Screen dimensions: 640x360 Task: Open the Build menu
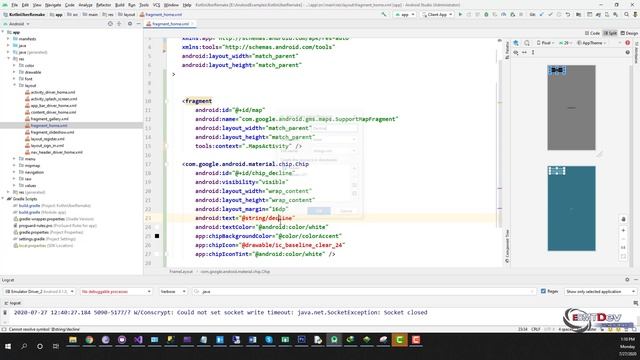coord(120,5)
